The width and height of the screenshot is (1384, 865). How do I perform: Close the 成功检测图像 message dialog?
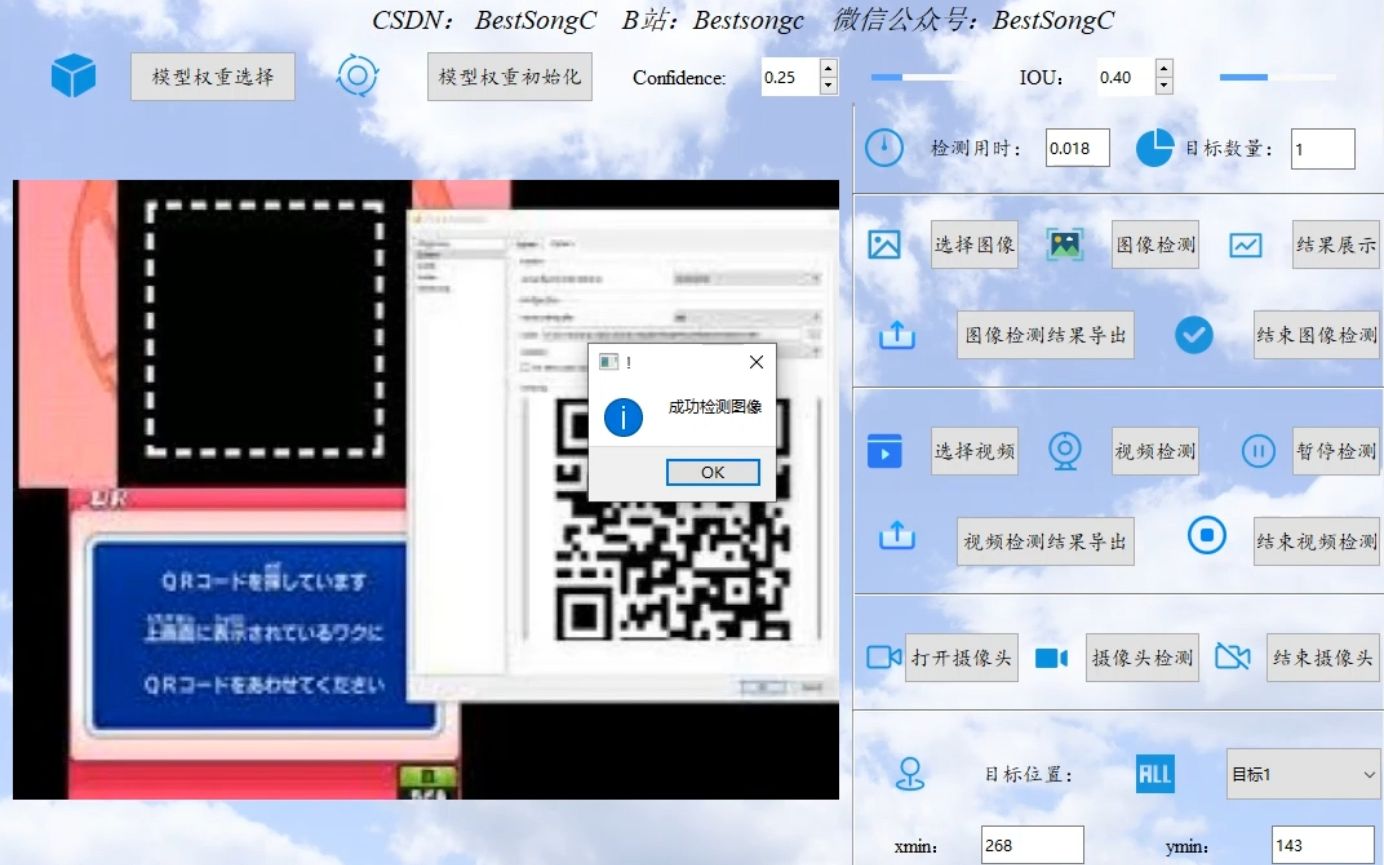coord(756,362)
